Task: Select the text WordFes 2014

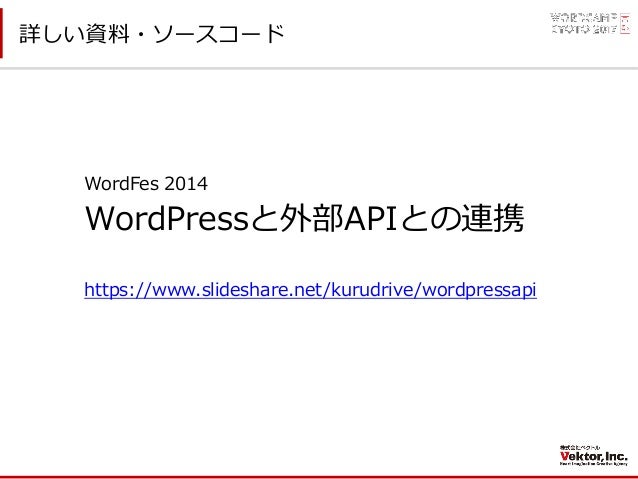Action: tap(146, 184)
